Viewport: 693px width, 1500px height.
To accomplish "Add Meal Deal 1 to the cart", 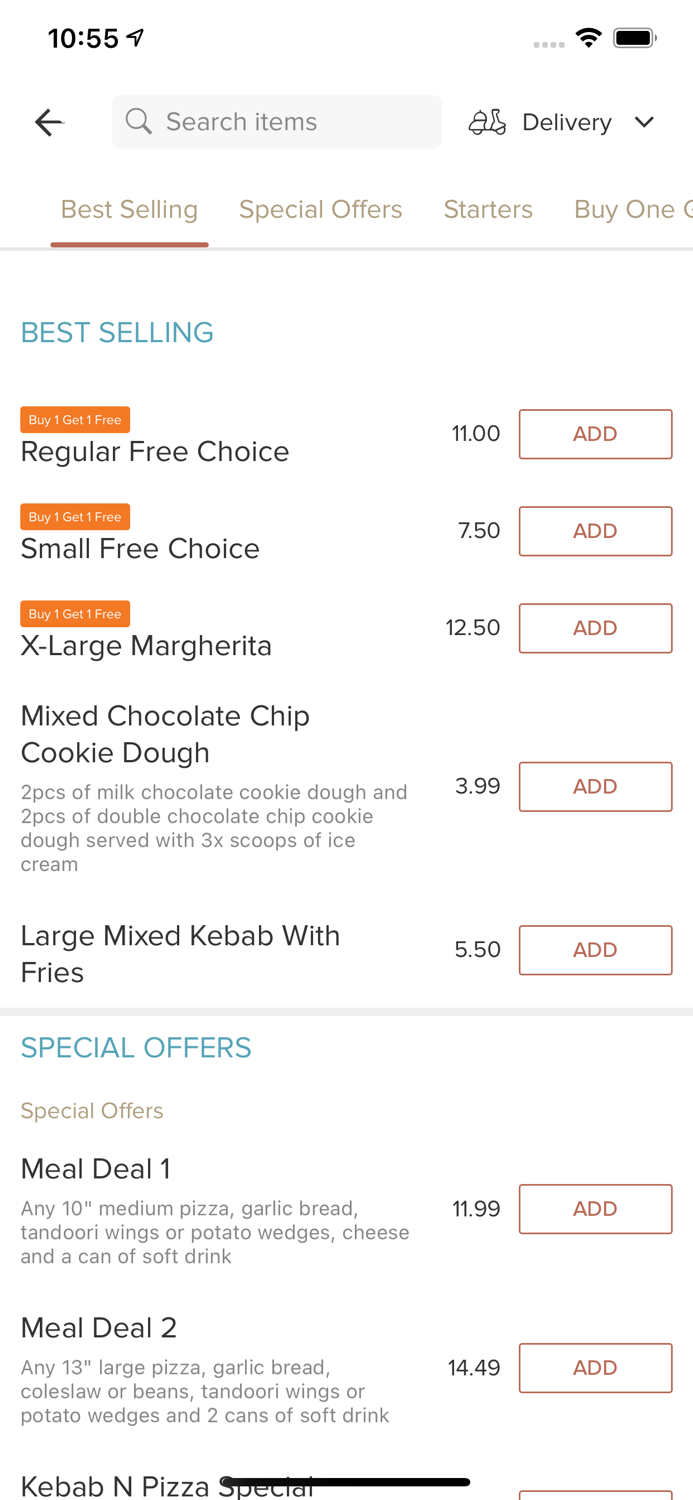I will 595,1208.
